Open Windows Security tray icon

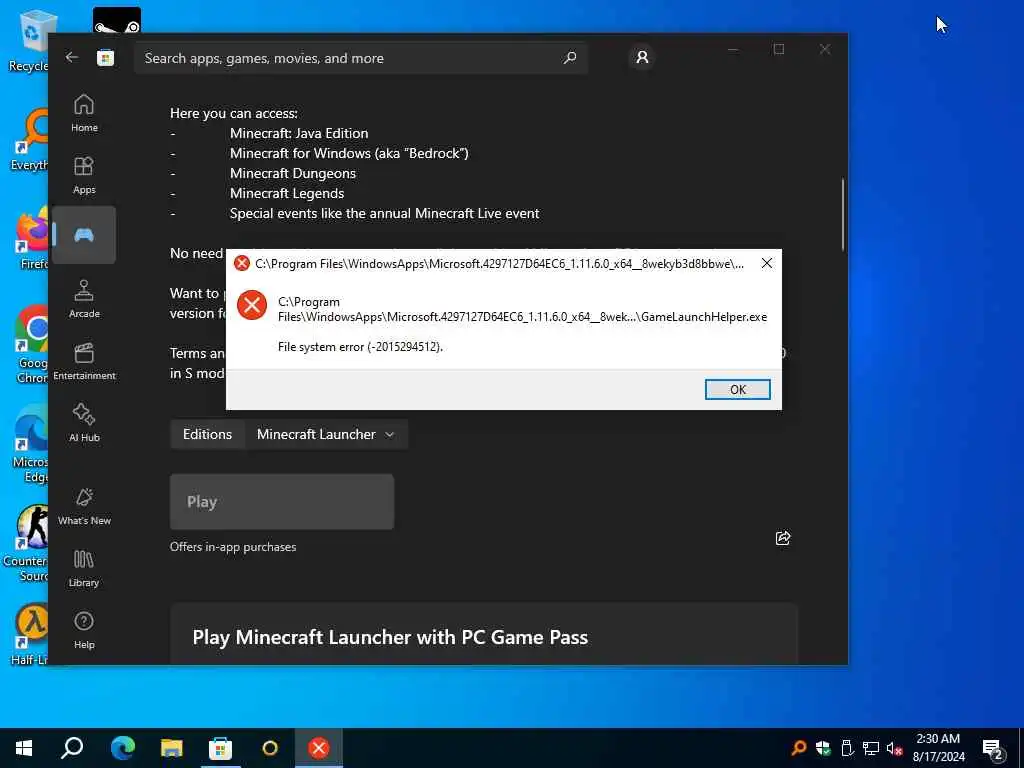coord(823,748)
